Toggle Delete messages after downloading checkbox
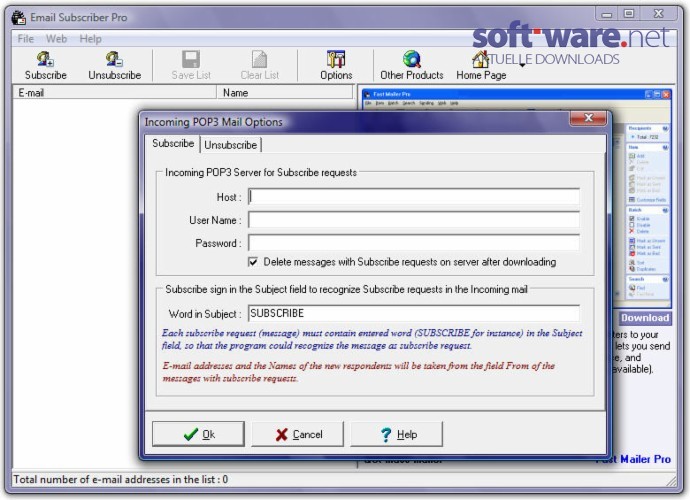The image size is (690, 500). (x=253, y=262)
